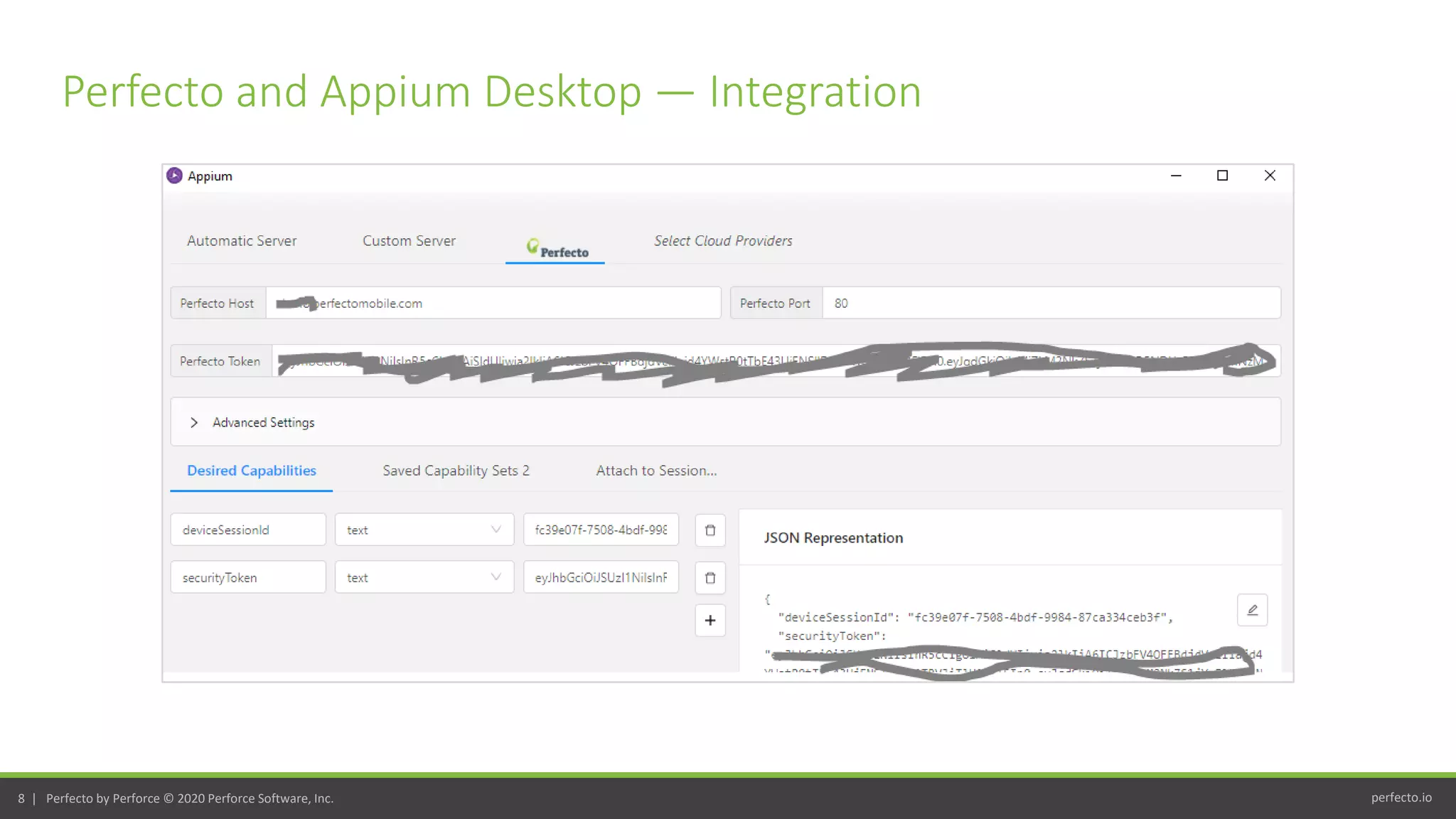The width and height of the screenshot is (1456, 819).
Task: Expand the Advanced Settings section
Action: [194, 422]
